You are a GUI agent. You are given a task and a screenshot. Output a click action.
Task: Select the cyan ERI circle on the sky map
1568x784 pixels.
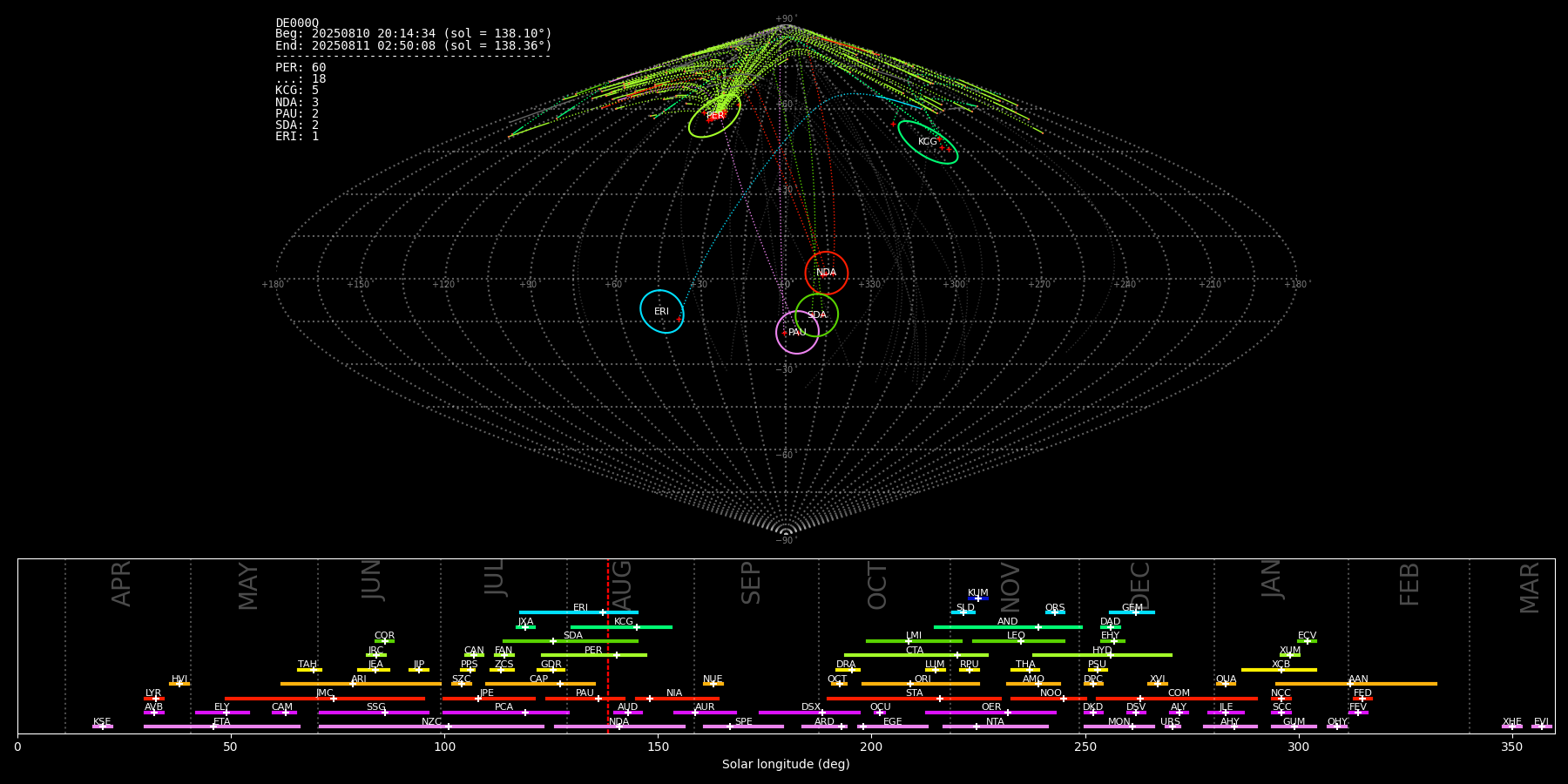(662, 311)
